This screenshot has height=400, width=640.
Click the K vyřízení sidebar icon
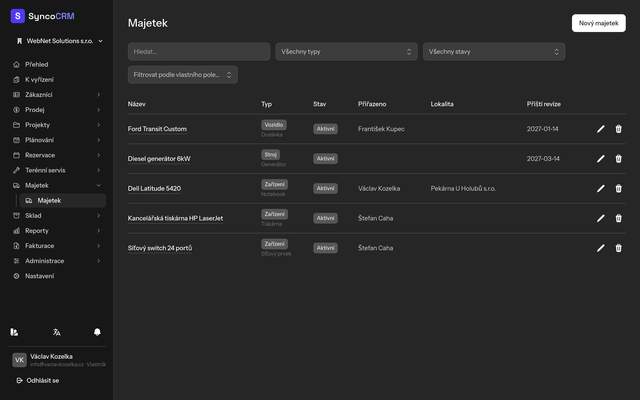point(16,80)
